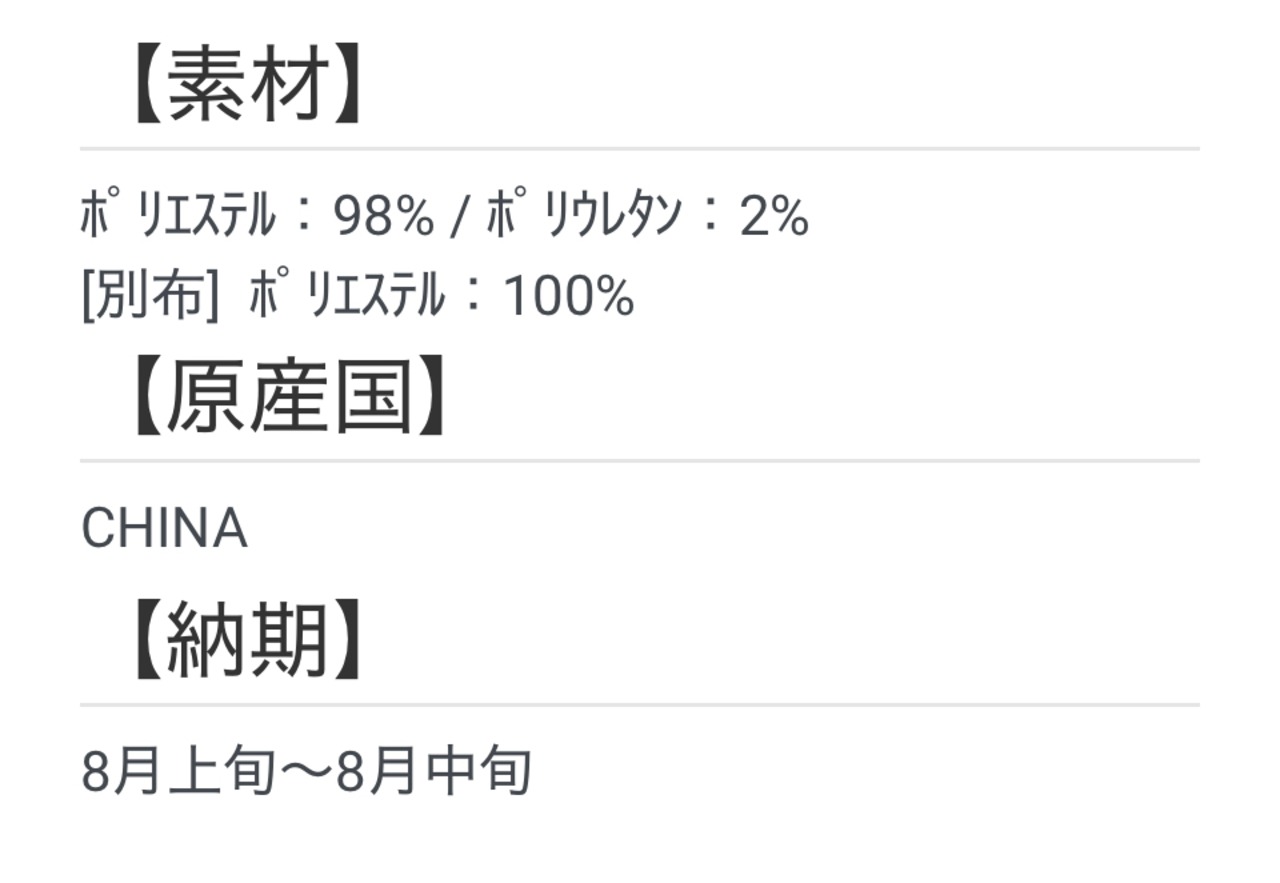Click the 【原産国】 section heading

pyautogui.click(x=289, y=397)
